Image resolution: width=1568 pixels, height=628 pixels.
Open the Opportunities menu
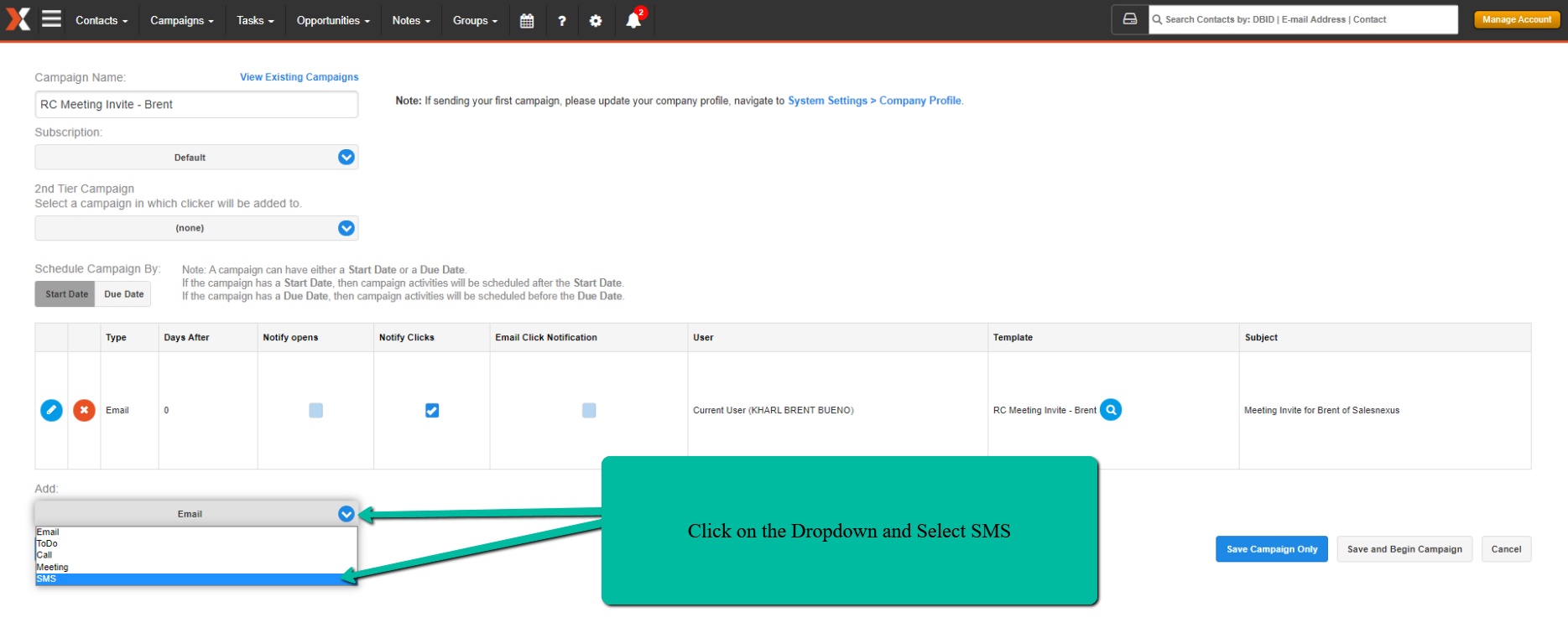click(333, 20)
